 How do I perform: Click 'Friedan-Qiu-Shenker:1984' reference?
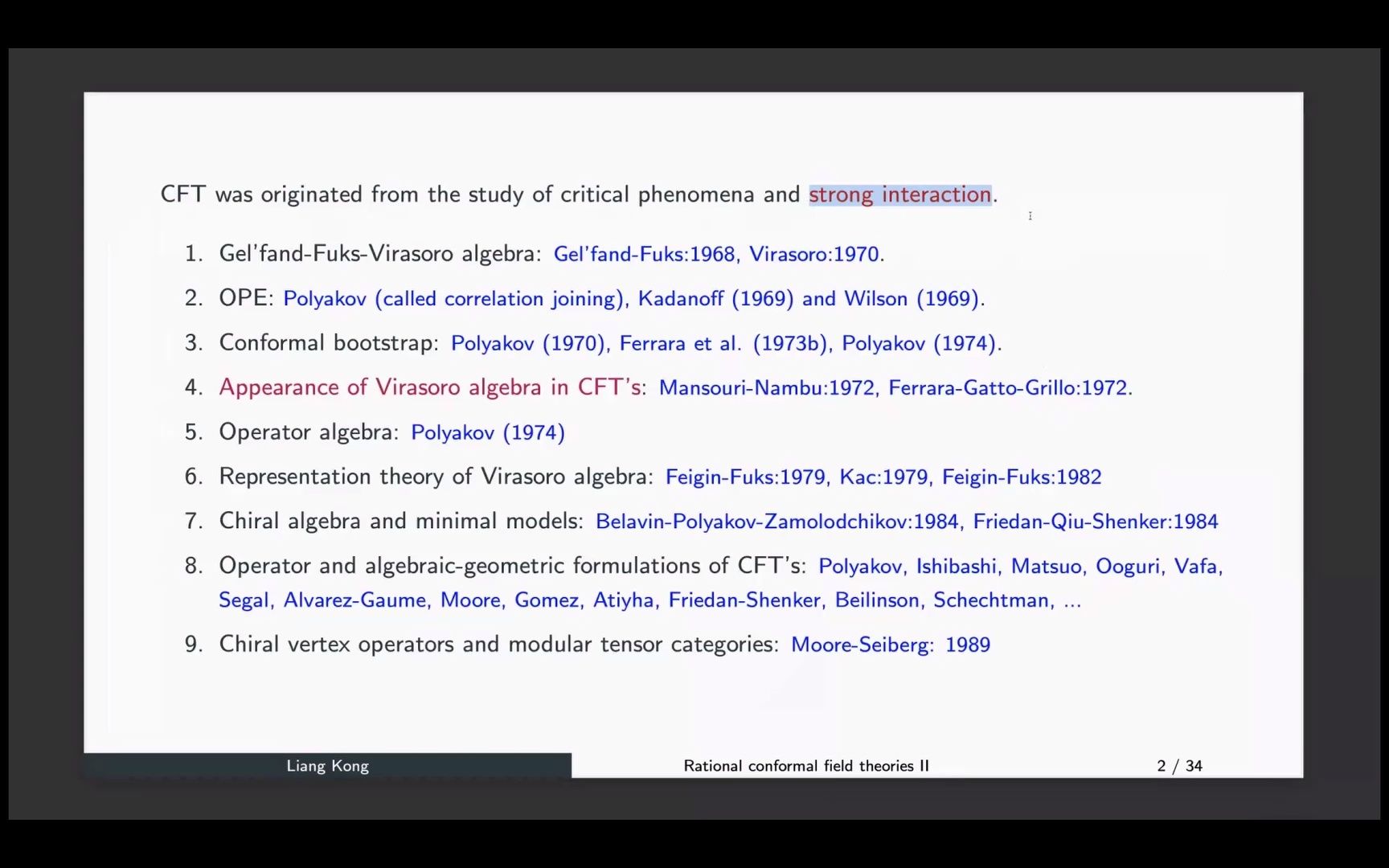tap(1096, 522)
